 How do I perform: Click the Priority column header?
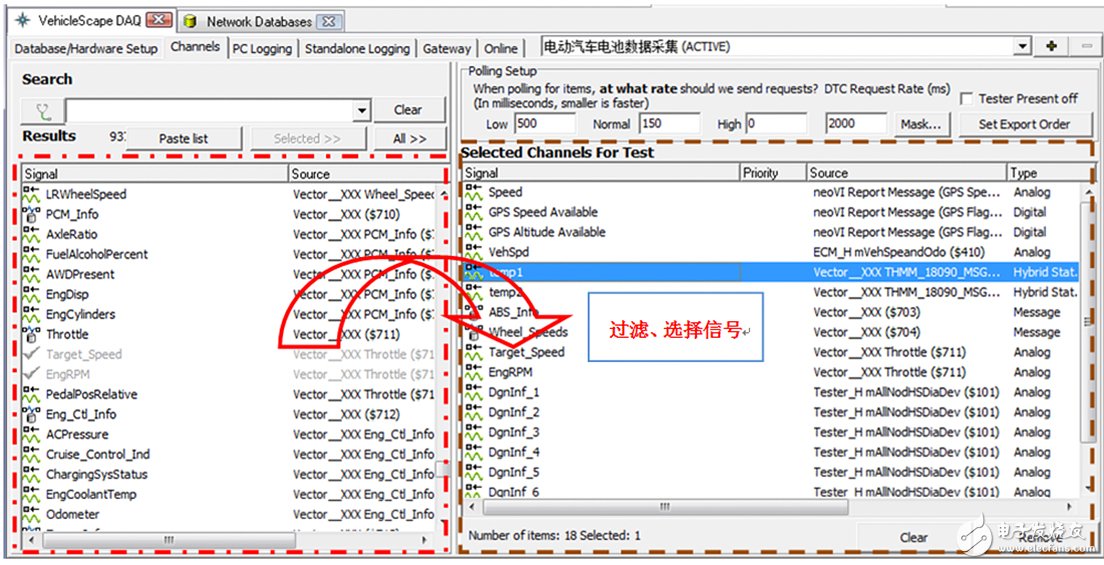[x=773, y=173]
